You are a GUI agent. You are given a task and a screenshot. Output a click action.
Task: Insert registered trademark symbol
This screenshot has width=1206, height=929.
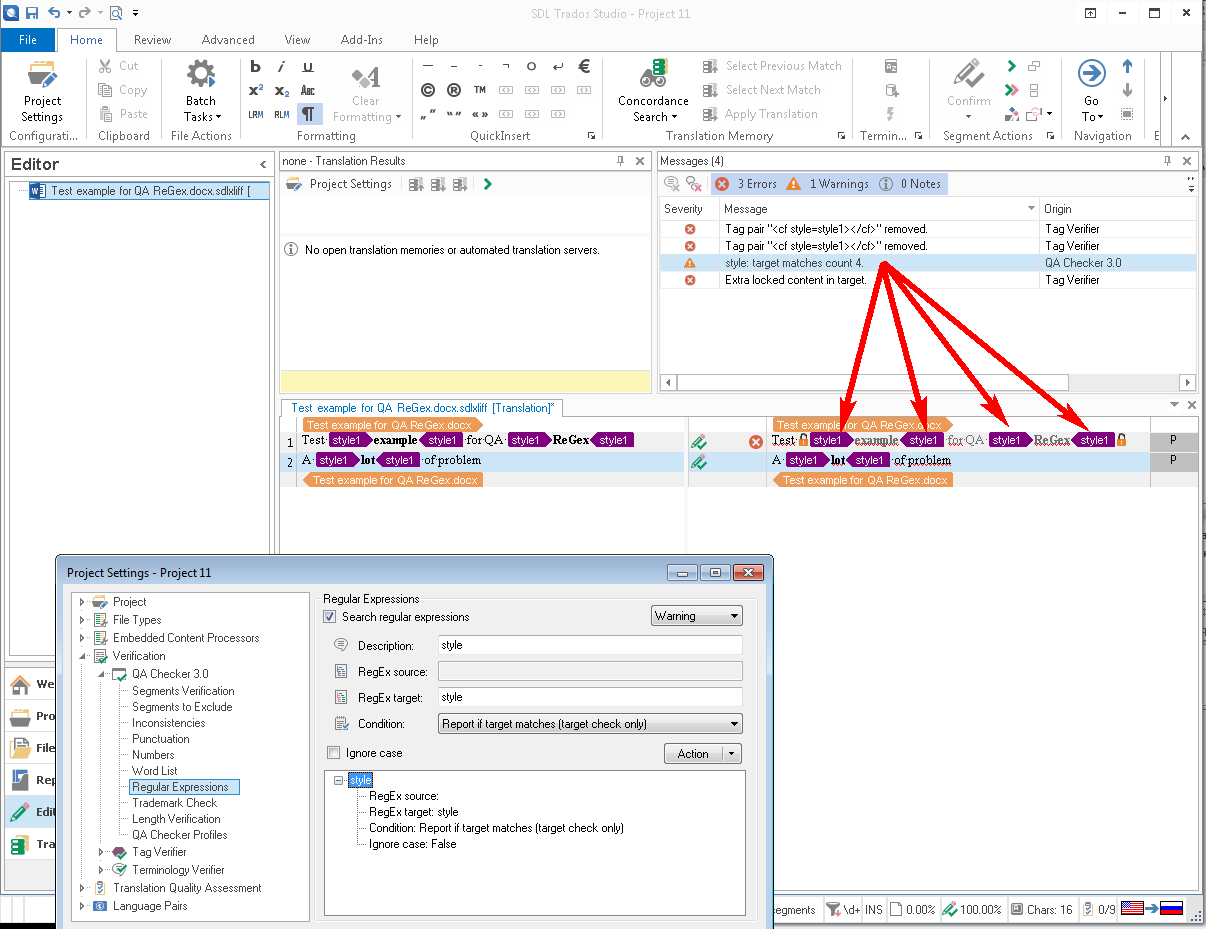pos(454,90)
